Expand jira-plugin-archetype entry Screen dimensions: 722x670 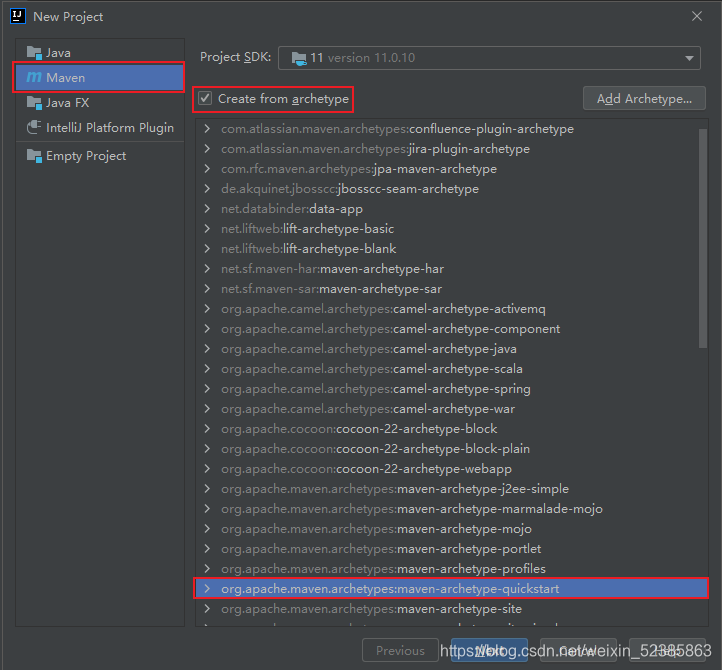[207, 149]
